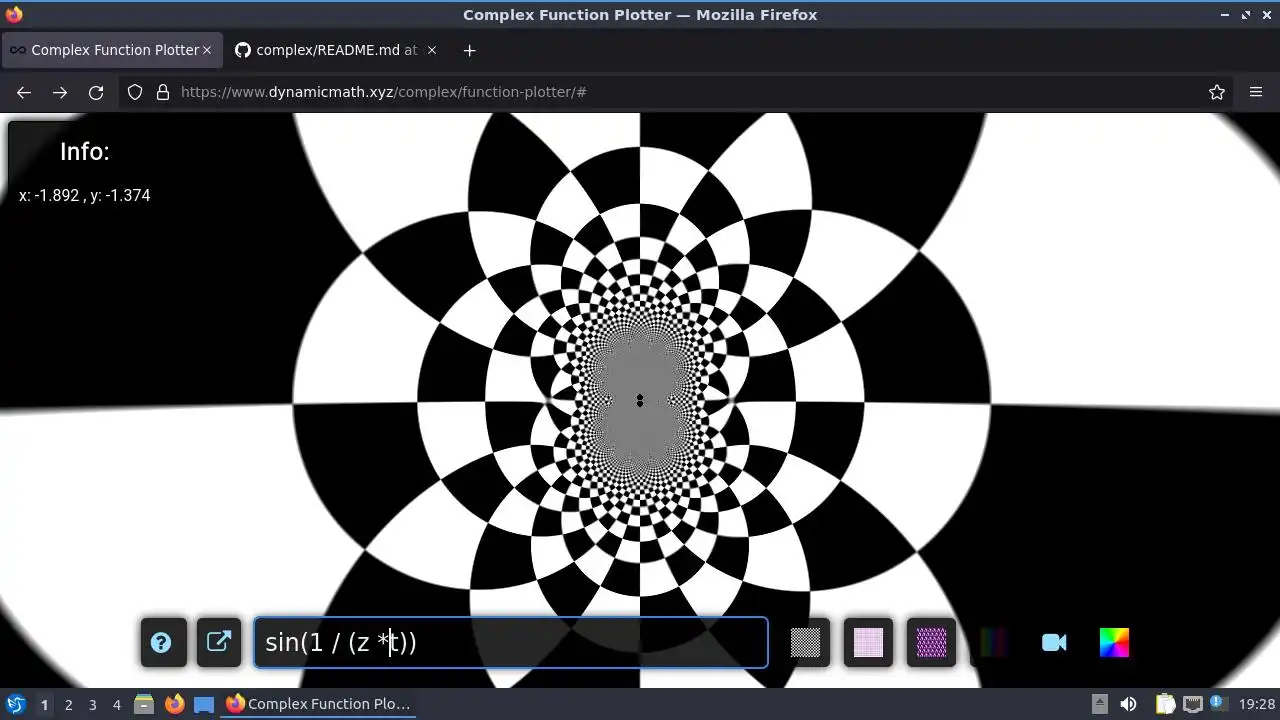Switch to the complex/README.md tab
This screenshot has height=720, width=1280.
tap(335, 50)
